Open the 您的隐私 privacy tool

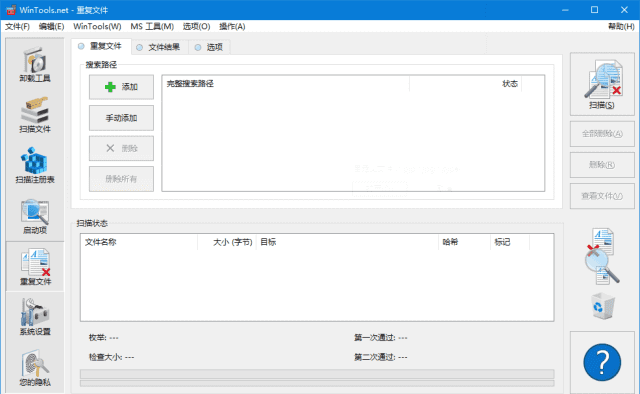(35, 367)
